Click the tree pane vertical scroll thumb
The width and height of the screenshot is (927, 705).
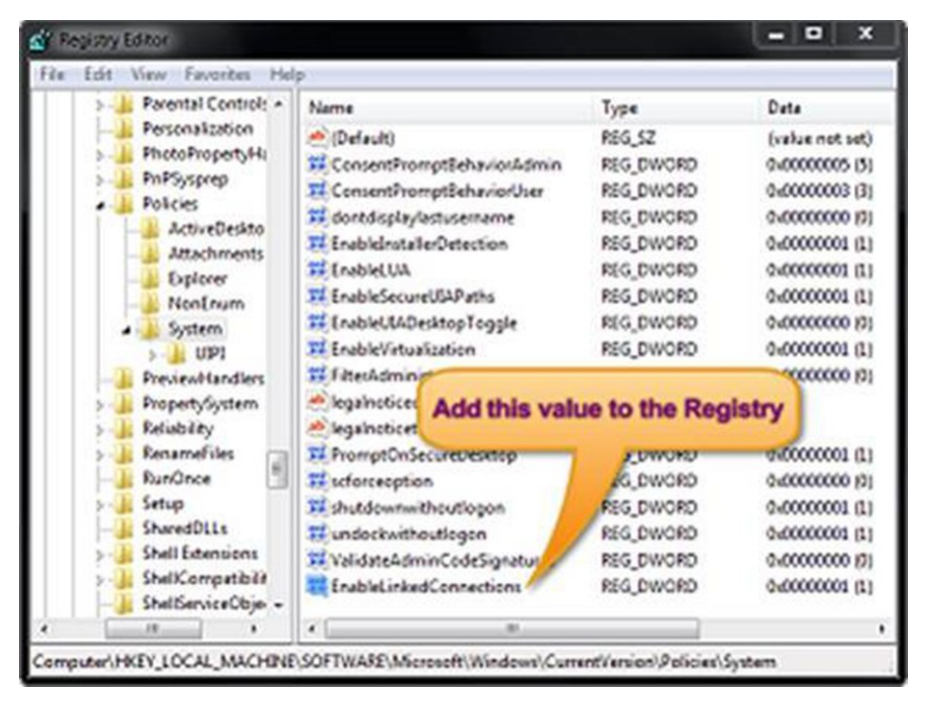[277, 470]
